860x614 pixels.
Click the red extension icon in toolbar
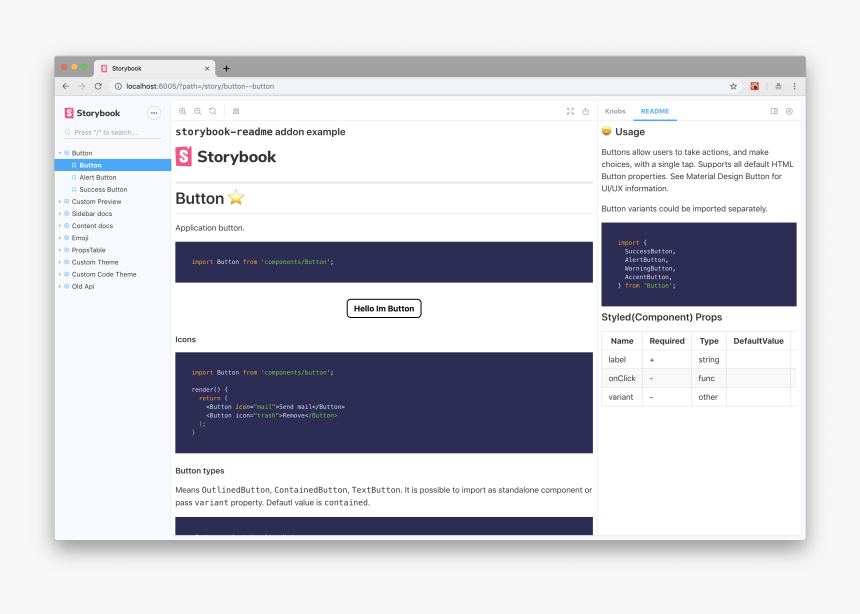pyautogui.click(x=755, y=86)
